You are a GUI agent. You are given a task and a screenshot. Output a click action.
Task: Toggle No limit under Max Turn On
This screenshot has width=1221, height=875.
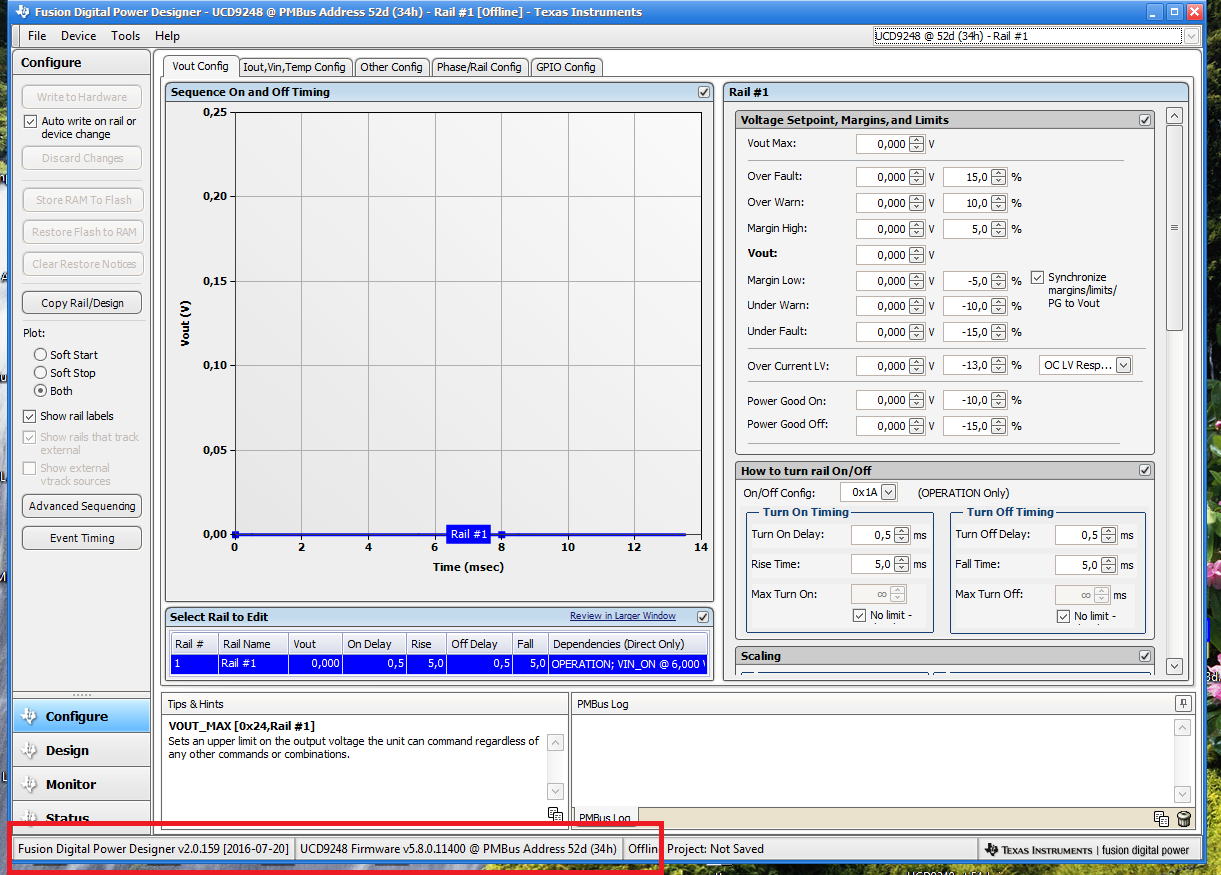(x=859, y=616)
